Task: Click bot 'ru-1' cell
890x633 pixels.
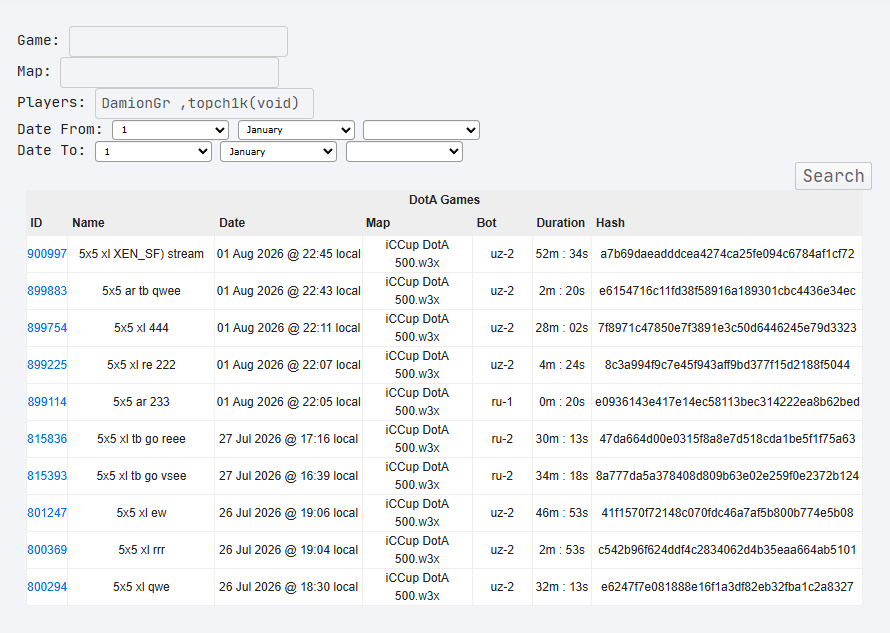Action: [x=502, y=402]
